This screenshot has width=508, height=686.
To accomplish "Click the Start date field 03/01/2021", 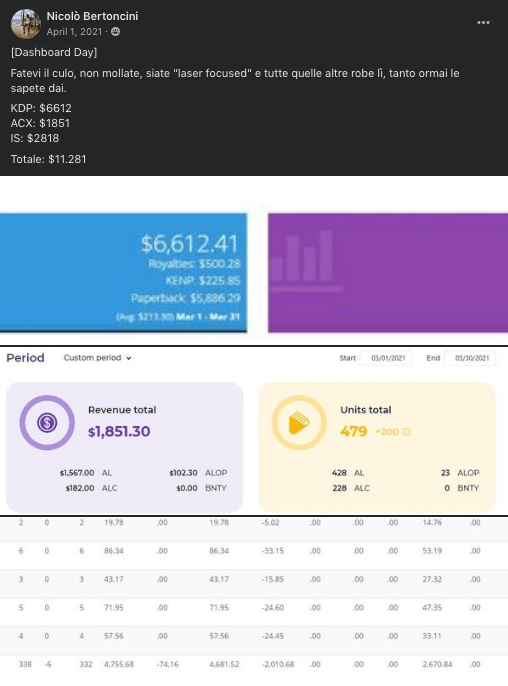I will coord(385,358).
